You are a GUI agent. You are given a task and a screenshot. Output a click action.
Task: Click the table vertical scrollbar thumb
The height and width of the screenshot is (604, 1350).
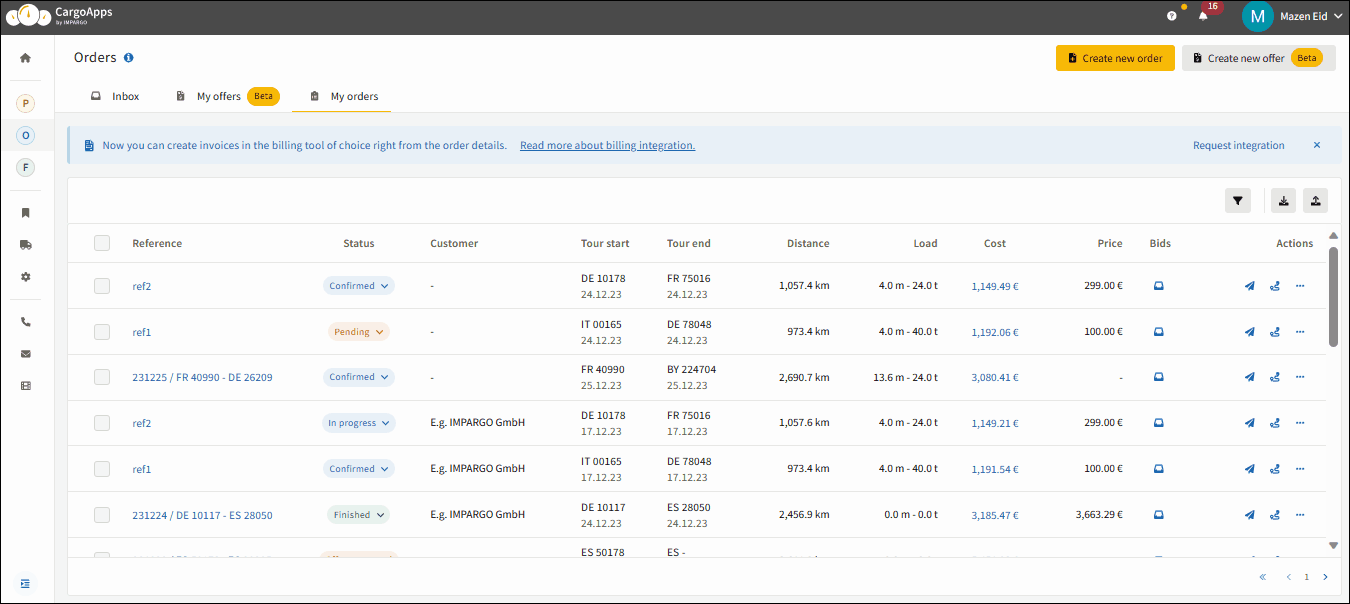click(1333, 296)
